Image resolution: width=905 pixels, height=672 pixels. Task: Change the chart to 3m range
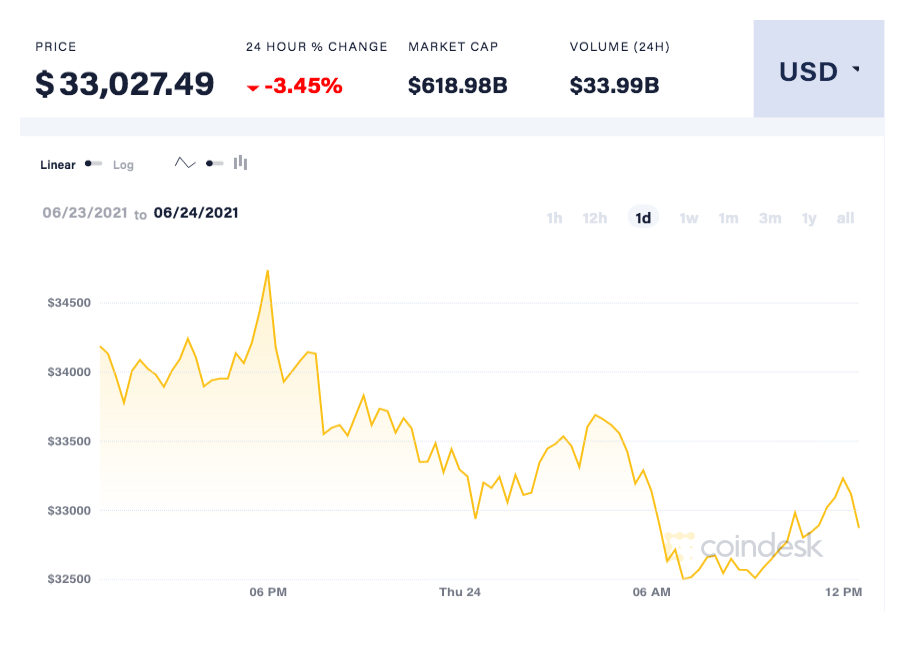[769, 218]
